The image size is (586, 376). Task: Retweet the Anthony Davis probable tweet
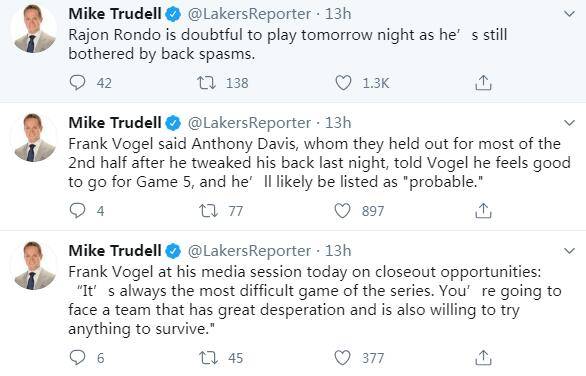pos(209,210)
